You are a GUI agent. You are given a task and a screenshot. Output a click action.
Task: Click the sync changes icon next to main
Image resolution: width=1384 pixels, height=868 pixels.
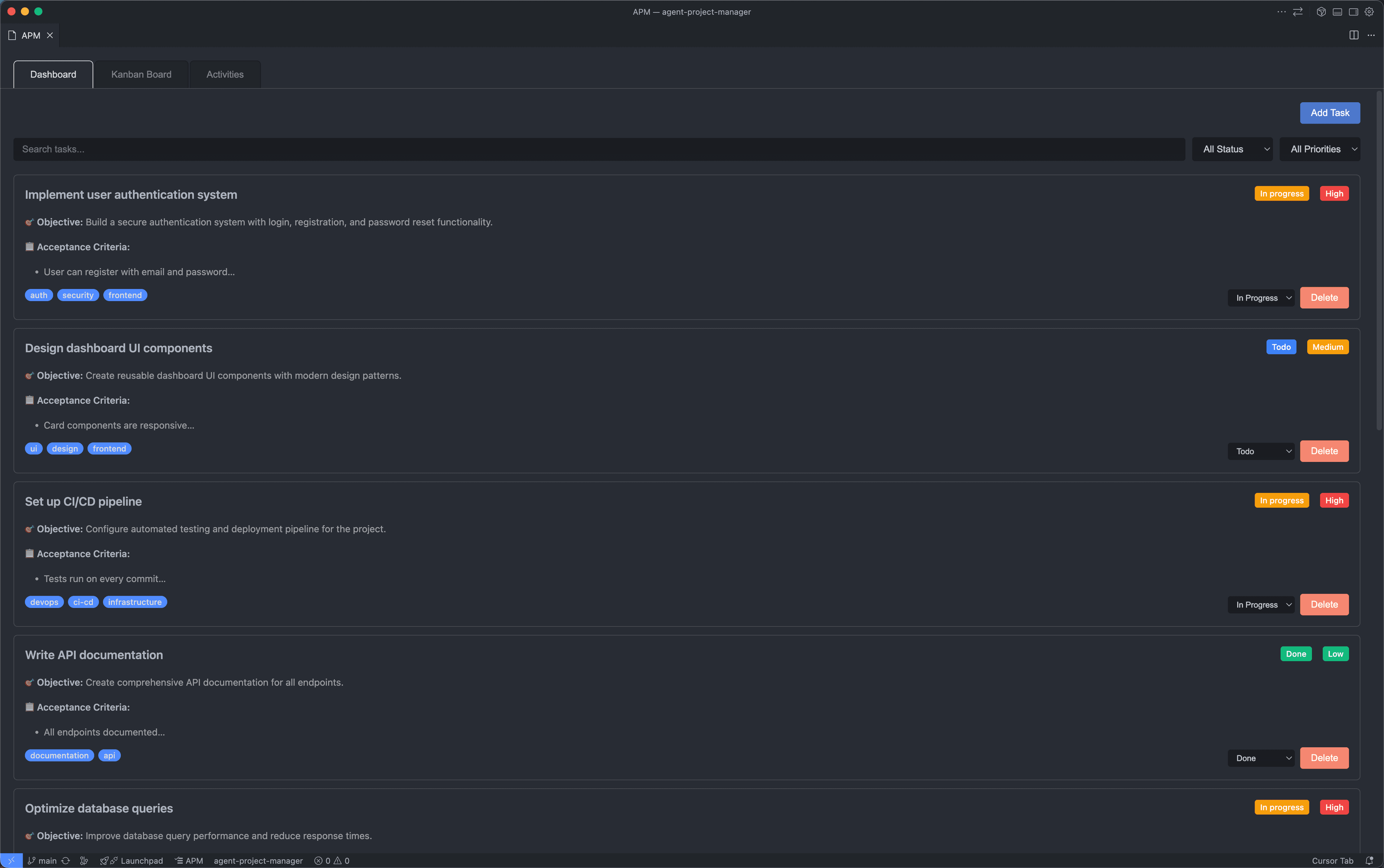coord(66,860)
